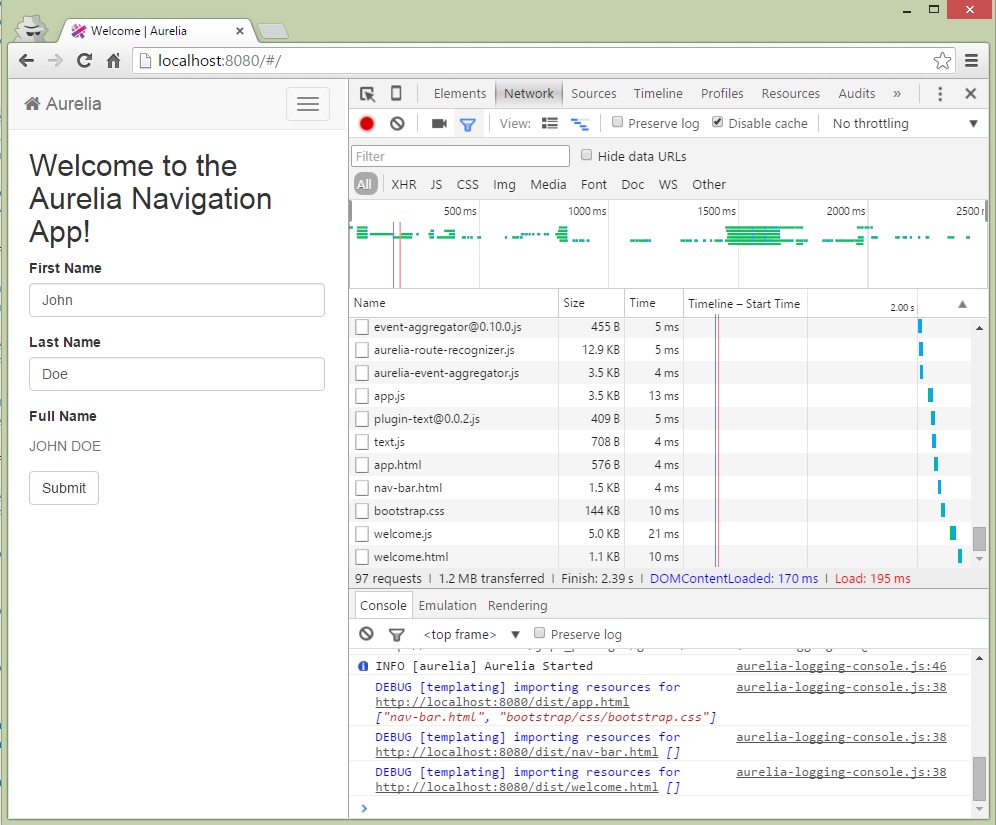Open the Timeline tab

click(x=658, y=93)
